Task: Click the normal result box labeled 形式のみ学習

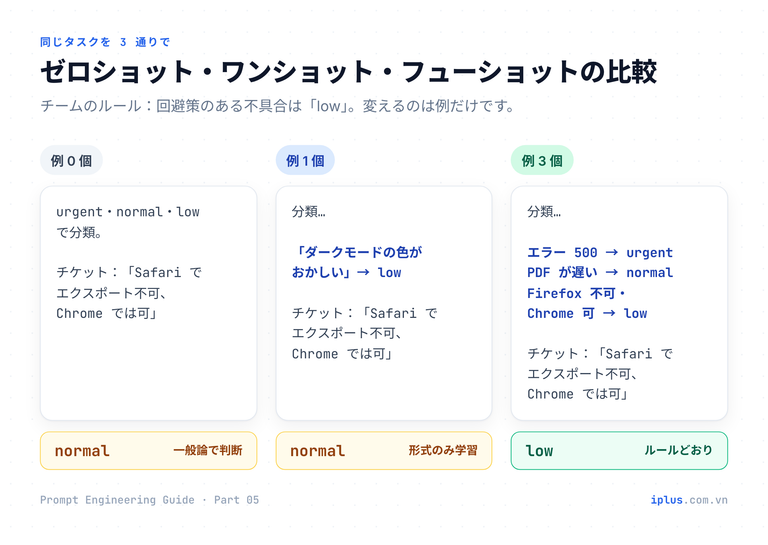Action: (384, 450)
